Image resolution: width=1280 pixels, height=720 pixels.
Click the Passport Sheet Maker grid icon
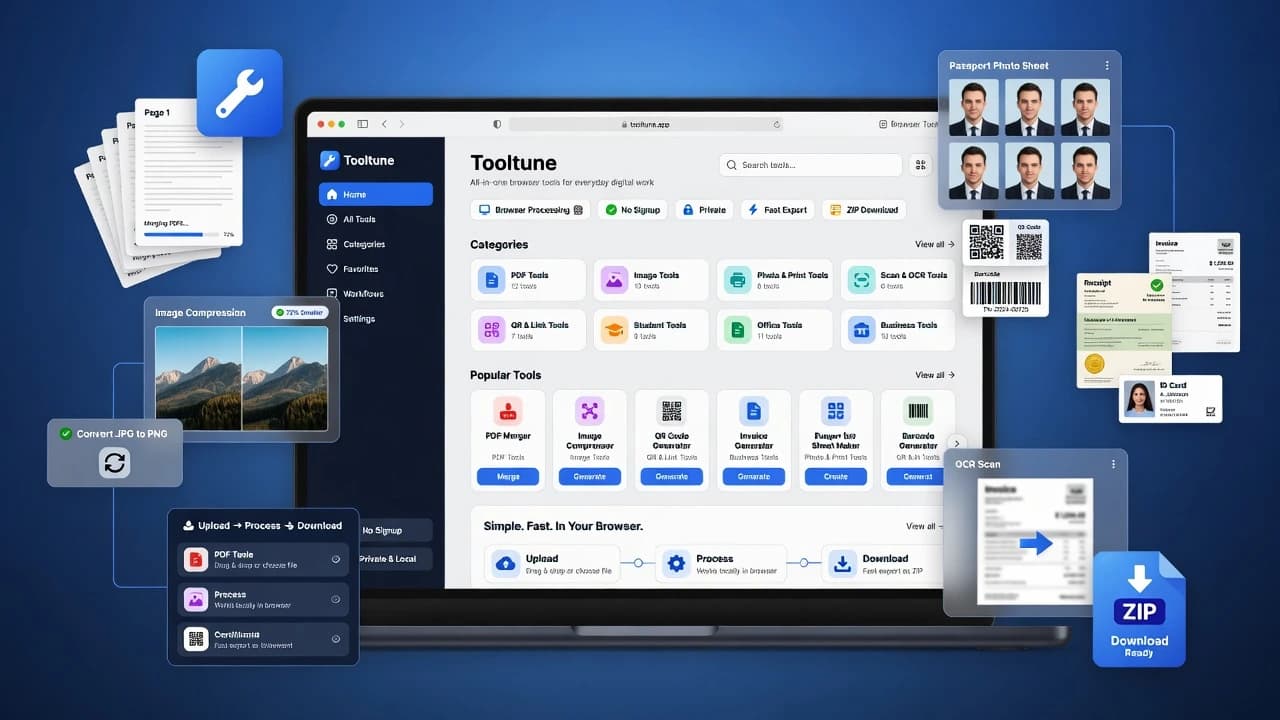(x=835, y=411)
